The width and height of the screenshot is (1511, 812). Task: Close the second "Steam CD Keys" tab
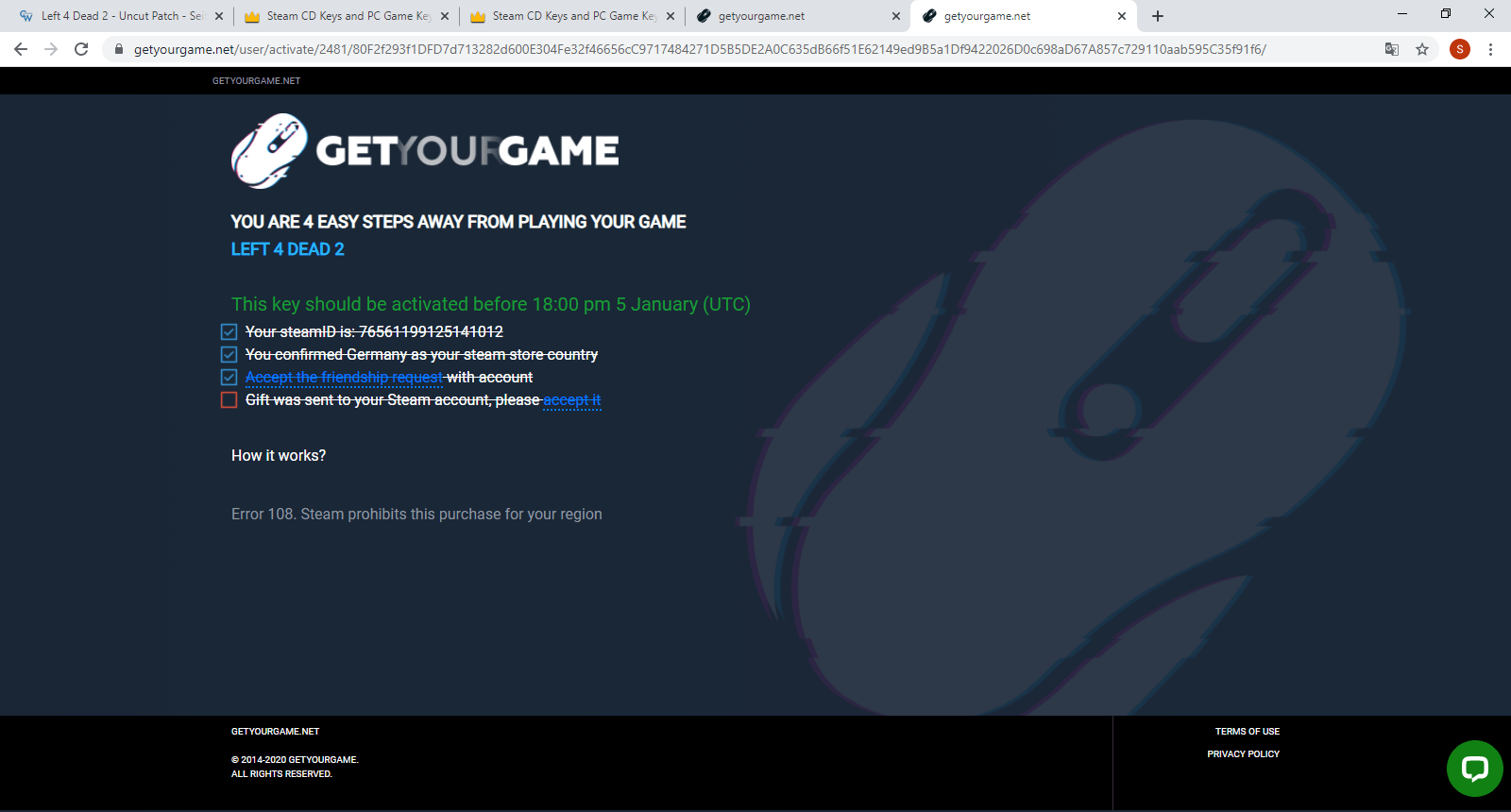coord(671,16)
